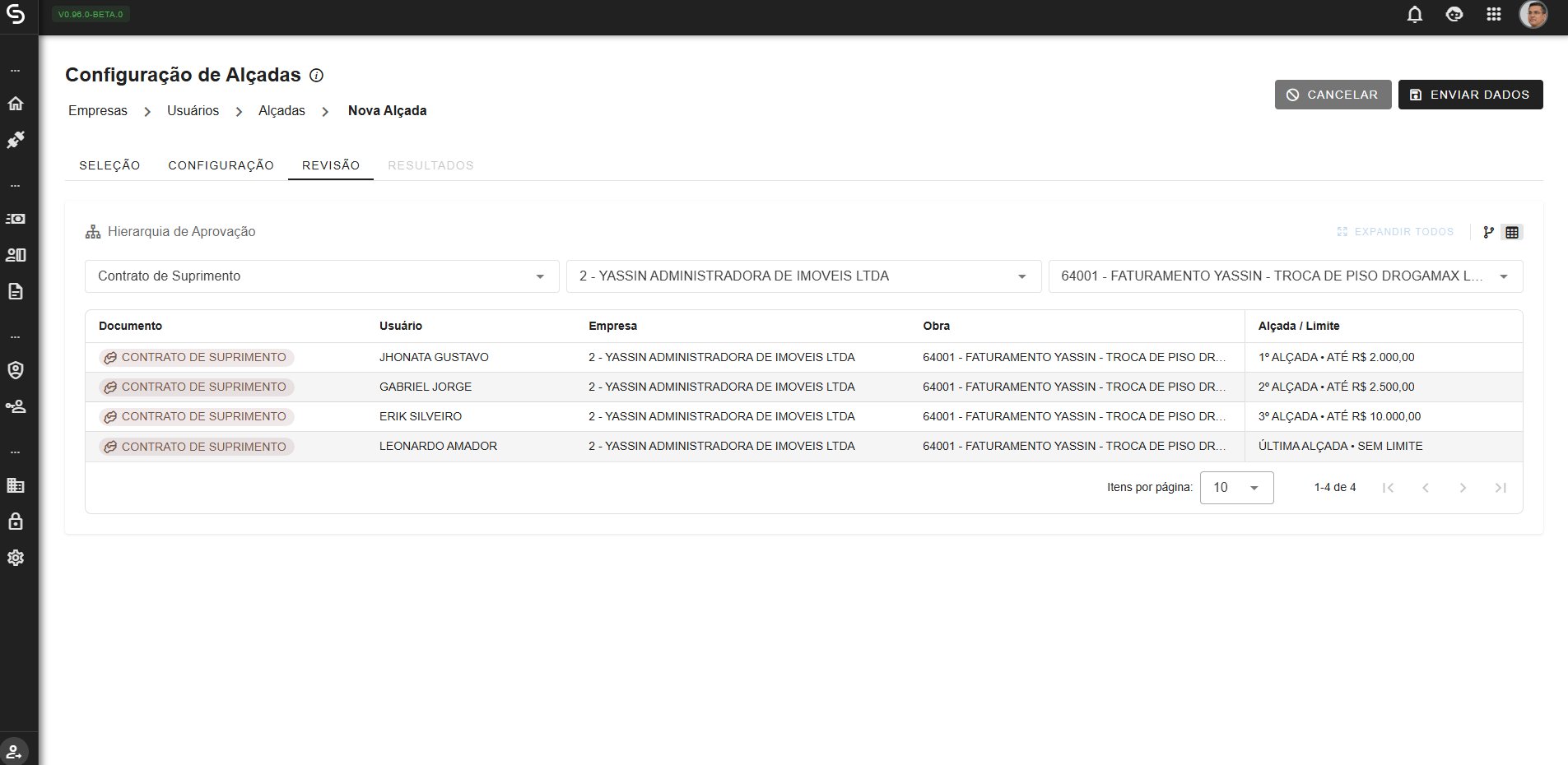Open the Configuração tab
The image size is (1568, 765).
tap(221, 165)
